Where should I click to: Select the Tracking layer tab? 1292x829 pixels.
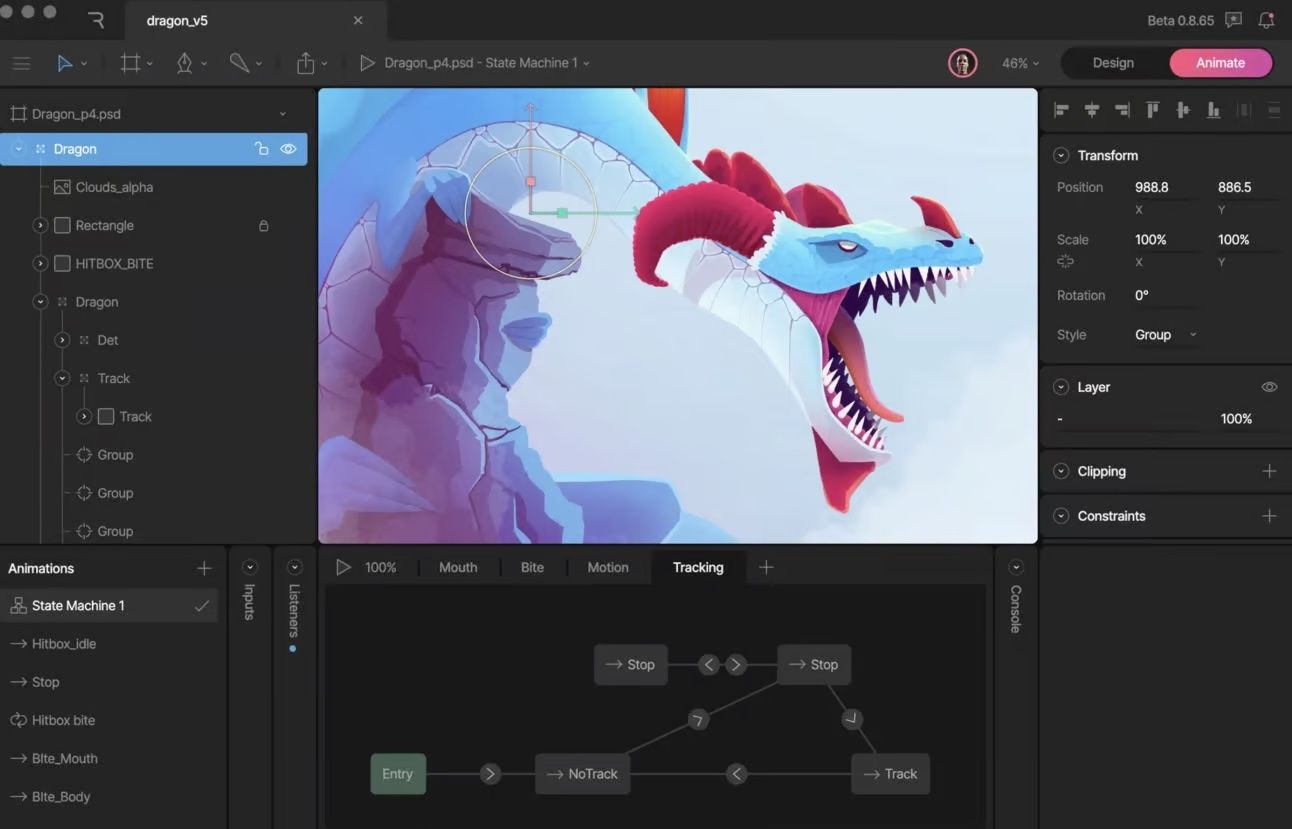tap(698, 568)
